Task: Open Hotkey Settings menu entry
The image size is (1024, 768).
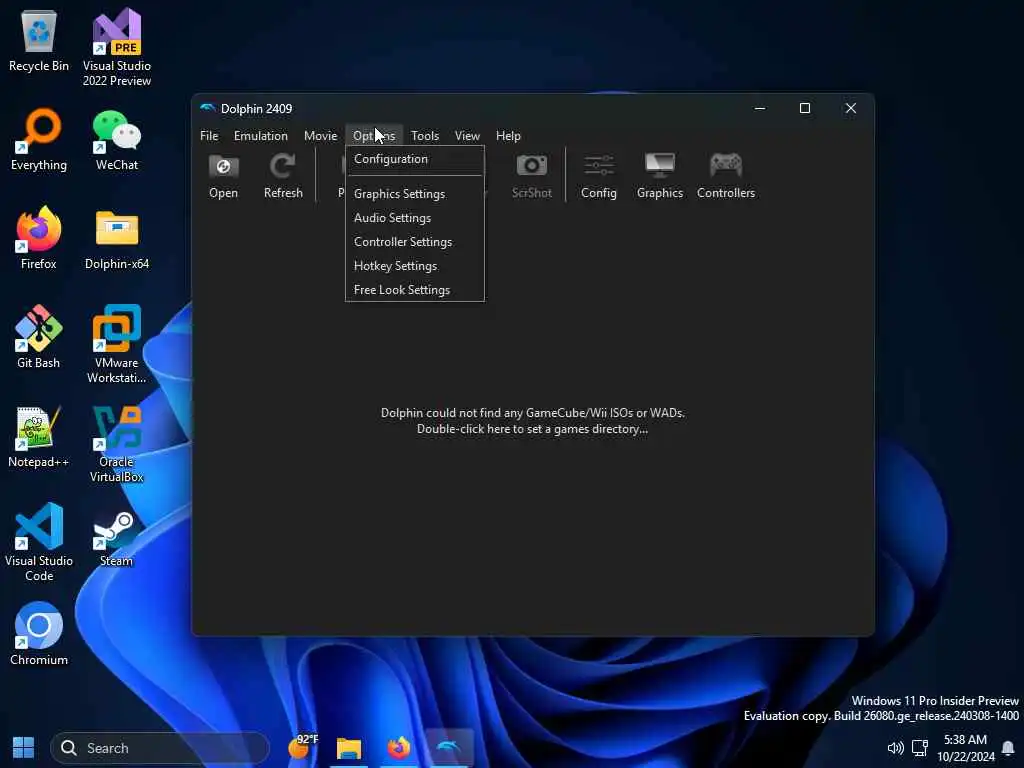Action: [x=415, y=266]
